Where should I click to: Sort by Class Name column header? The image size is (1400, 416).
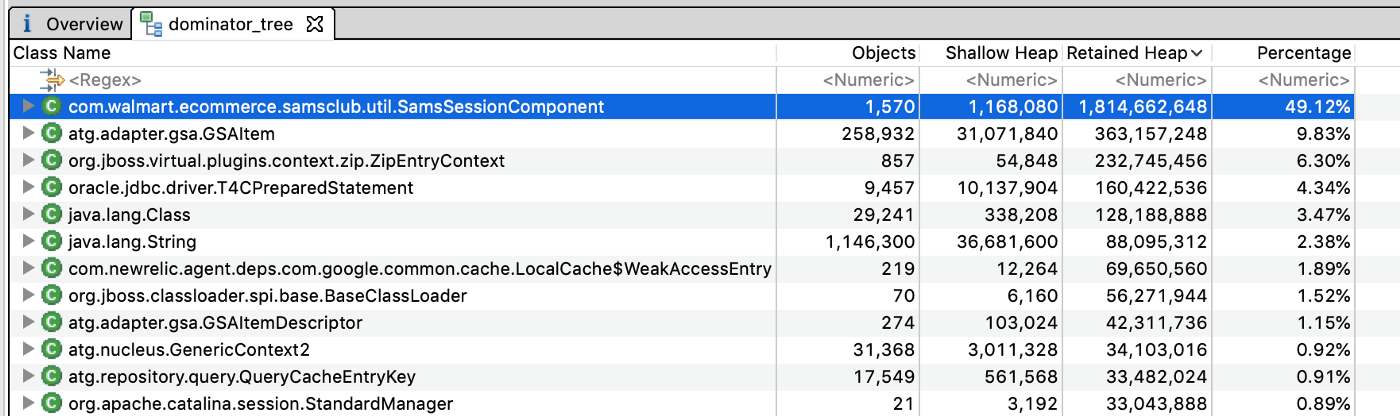pos(62,53)
